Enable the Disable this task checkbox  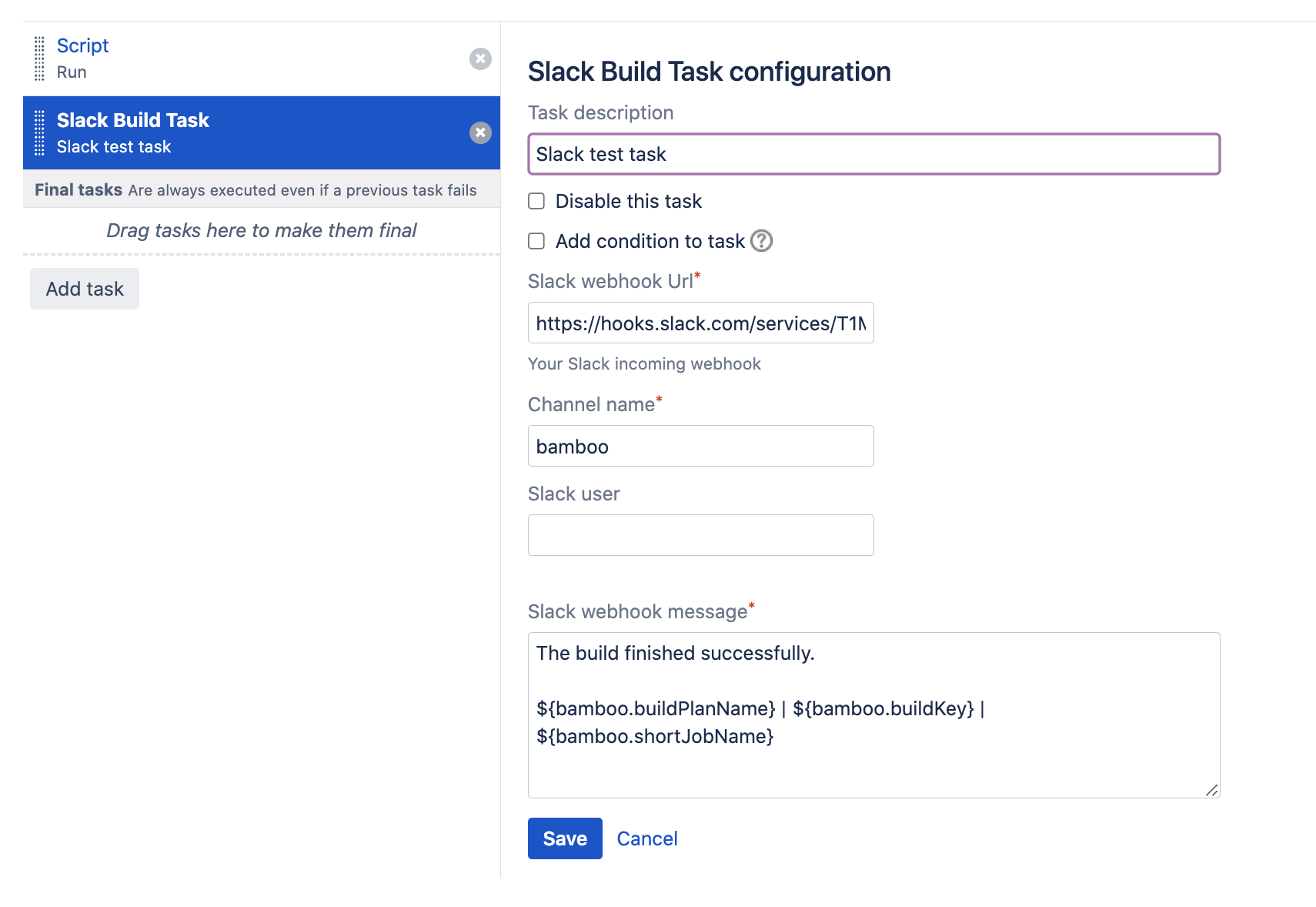tap(536, 201)
